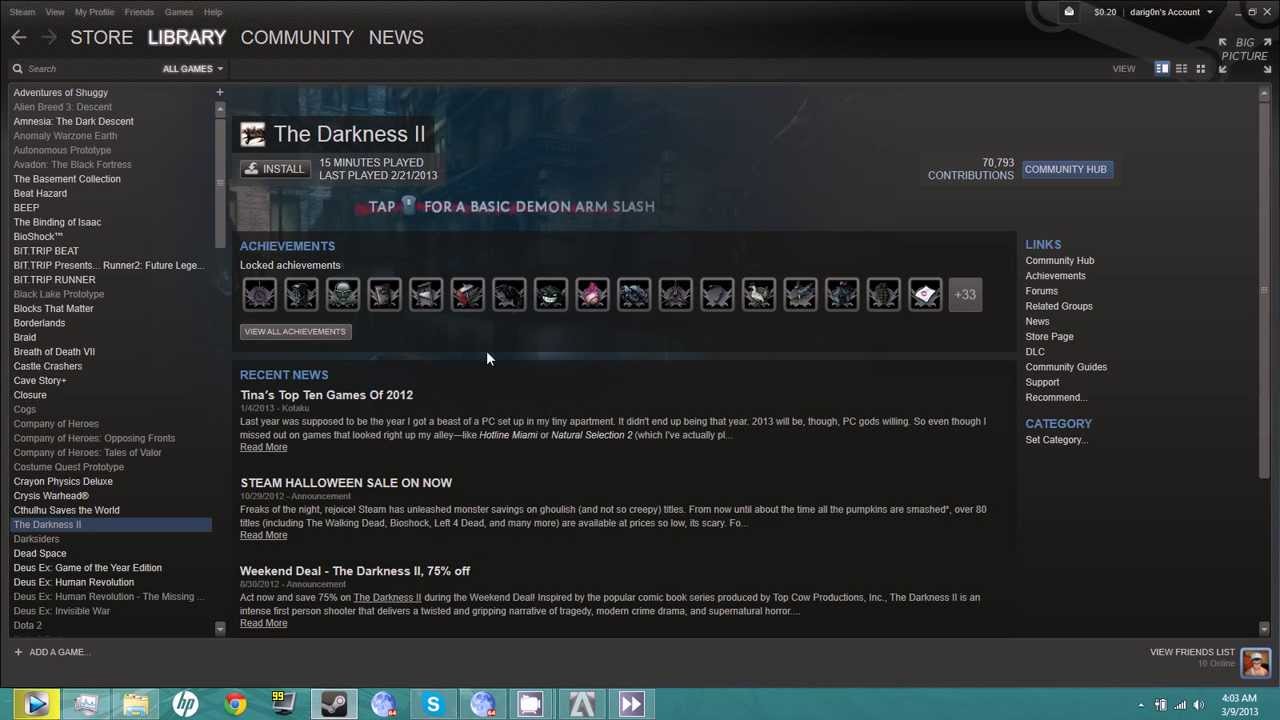The height and width of the screenshot is (720, 1280).
Task: Show the +33 more achievements
Action: coord(965,295)
